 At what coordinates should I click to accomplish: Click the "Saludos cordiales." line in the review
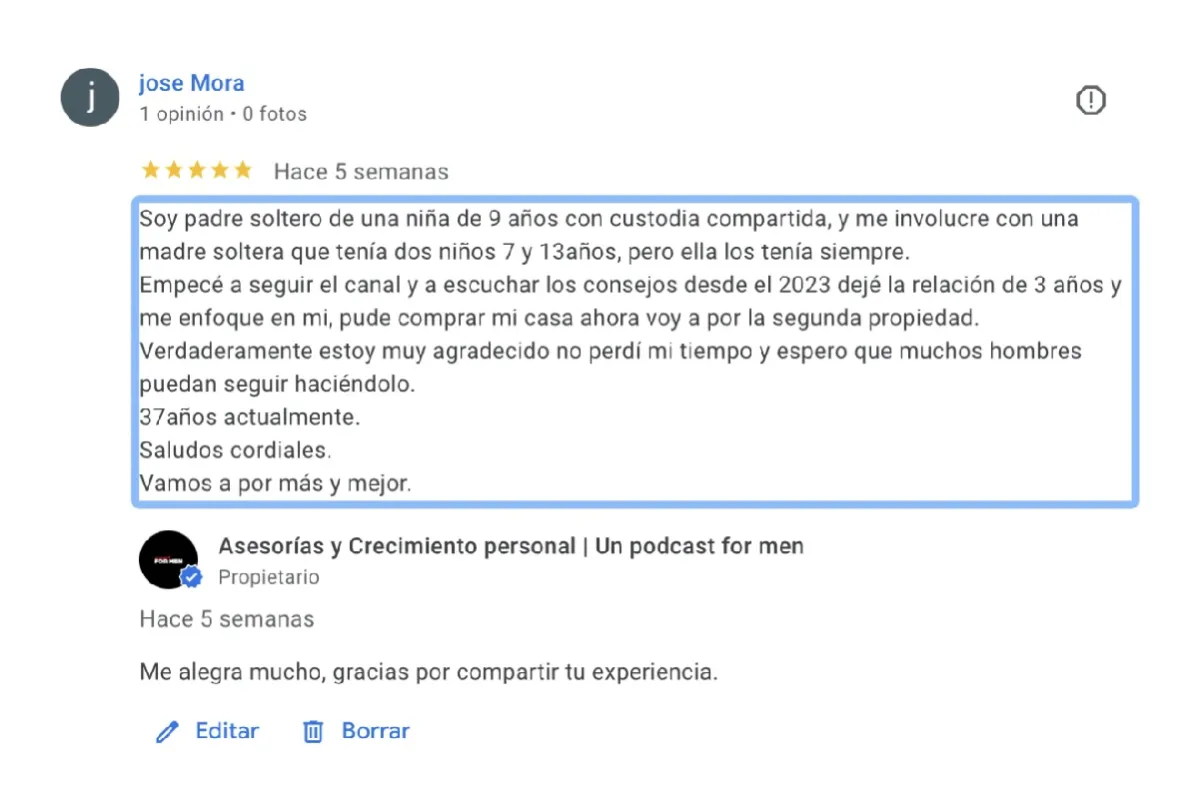pos(235,449)
